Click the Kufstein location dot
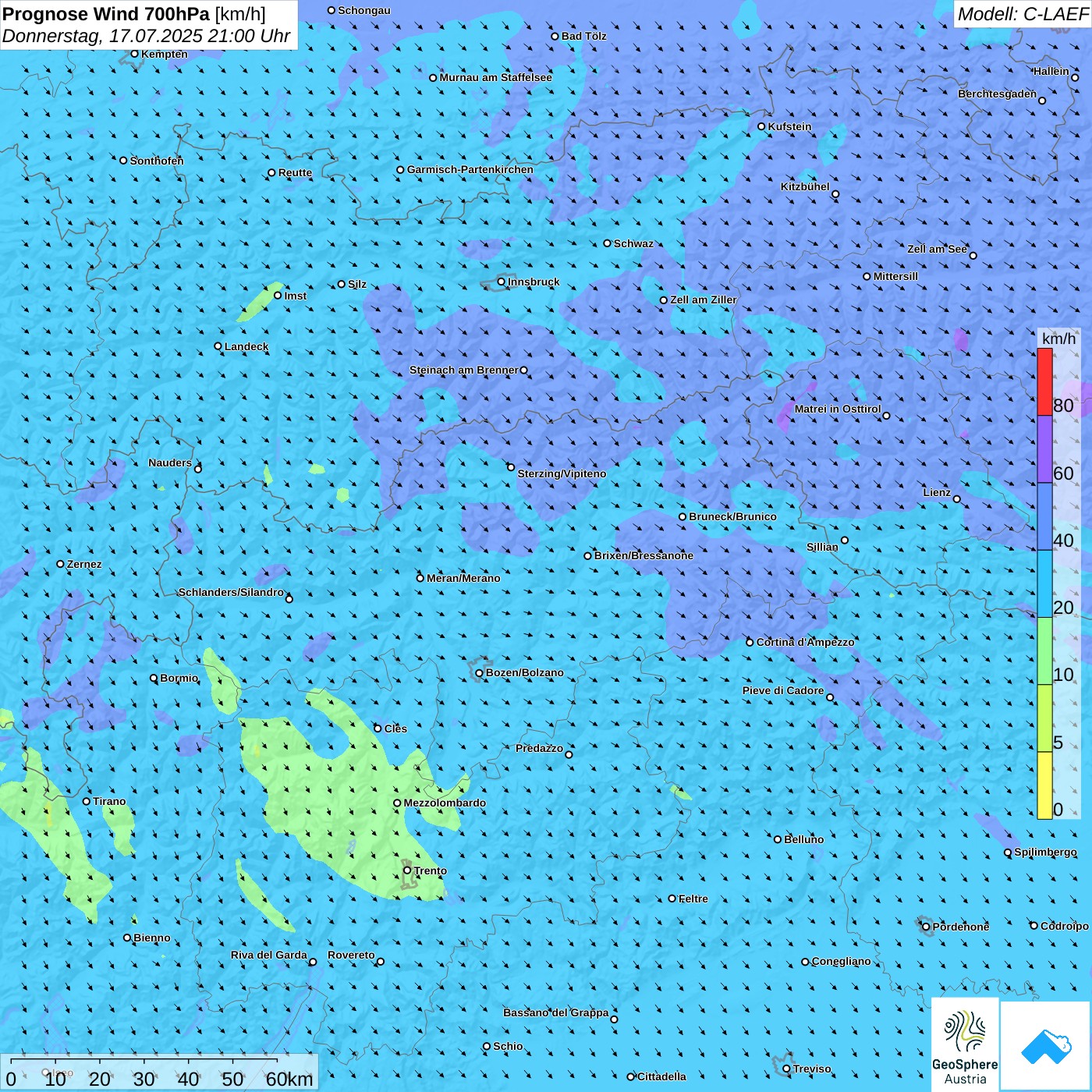Image resolution: width=1092 pixels, height=1092 pixels. coord(762,126)
